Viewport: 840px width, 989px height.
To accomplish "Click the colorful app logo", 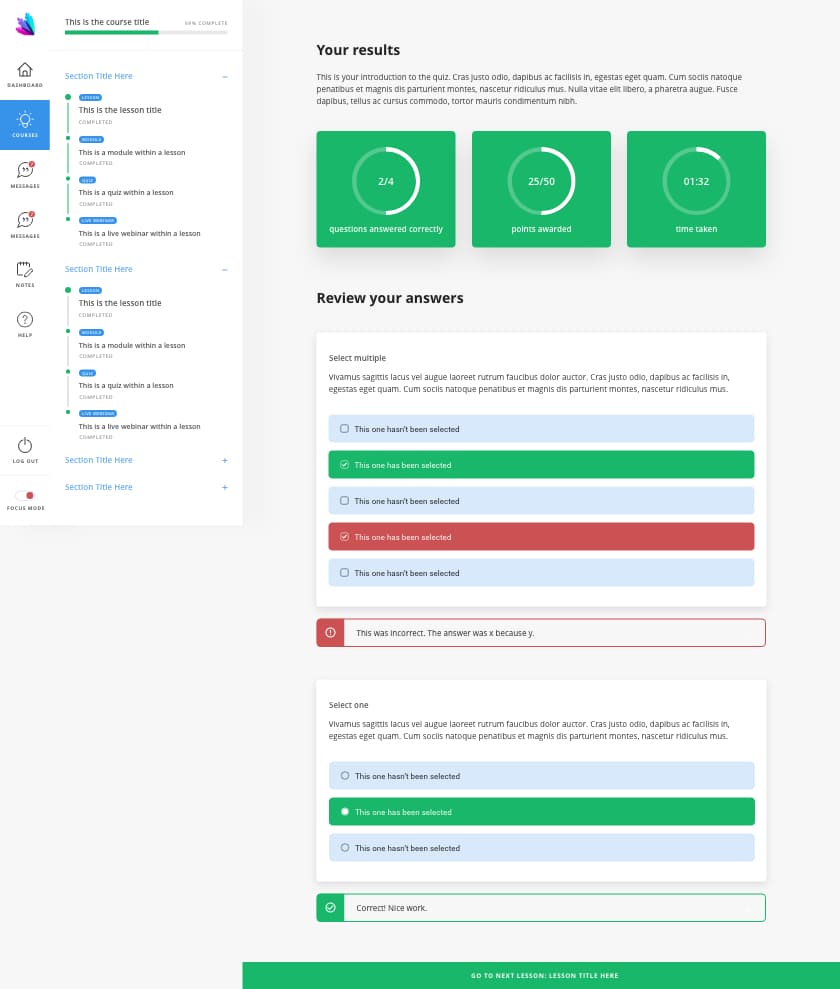I will (x=25, y=24).
